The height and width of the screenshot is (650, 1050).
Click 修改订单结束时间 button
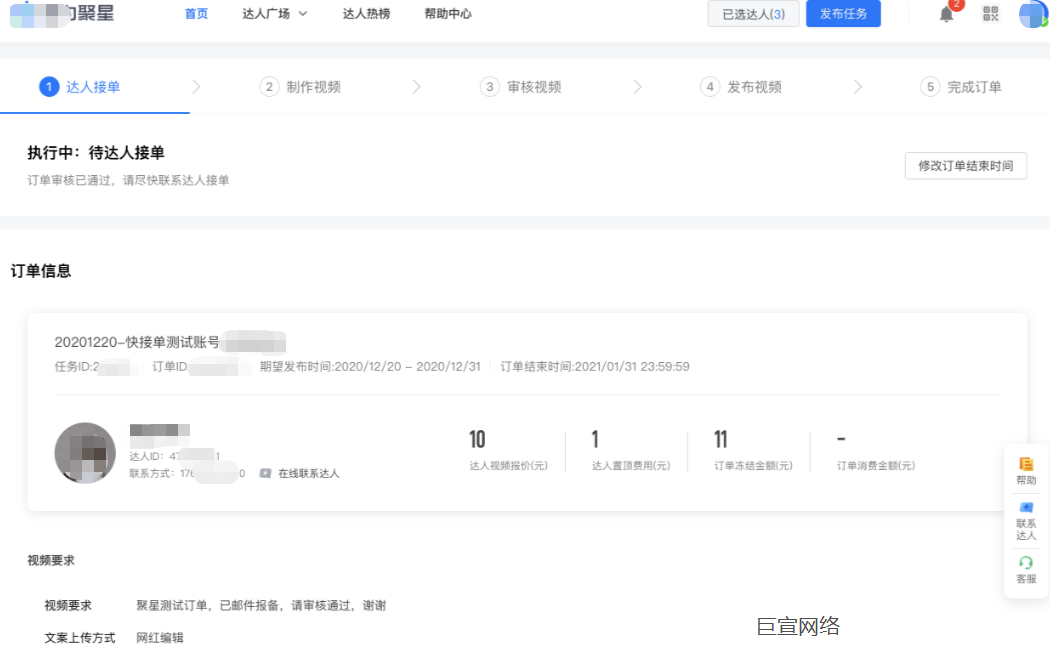965,166
